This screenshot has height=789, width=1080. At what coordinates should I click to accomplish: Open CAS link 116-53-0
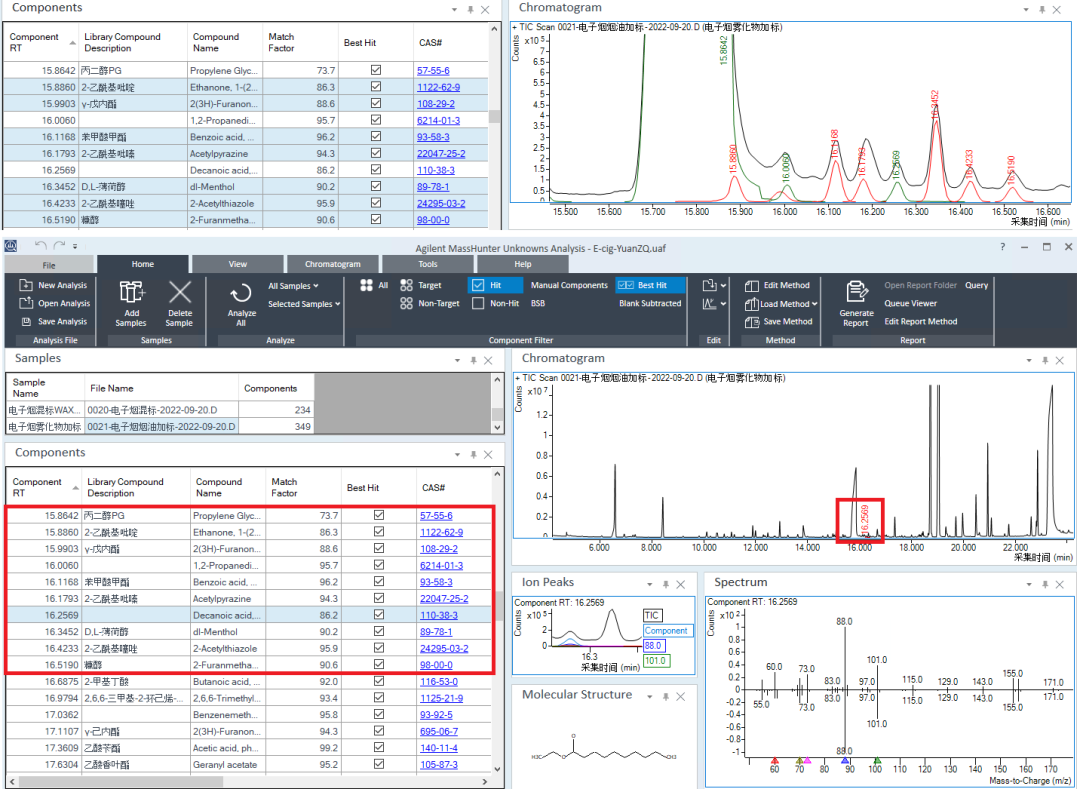click(x=438, y=682)
